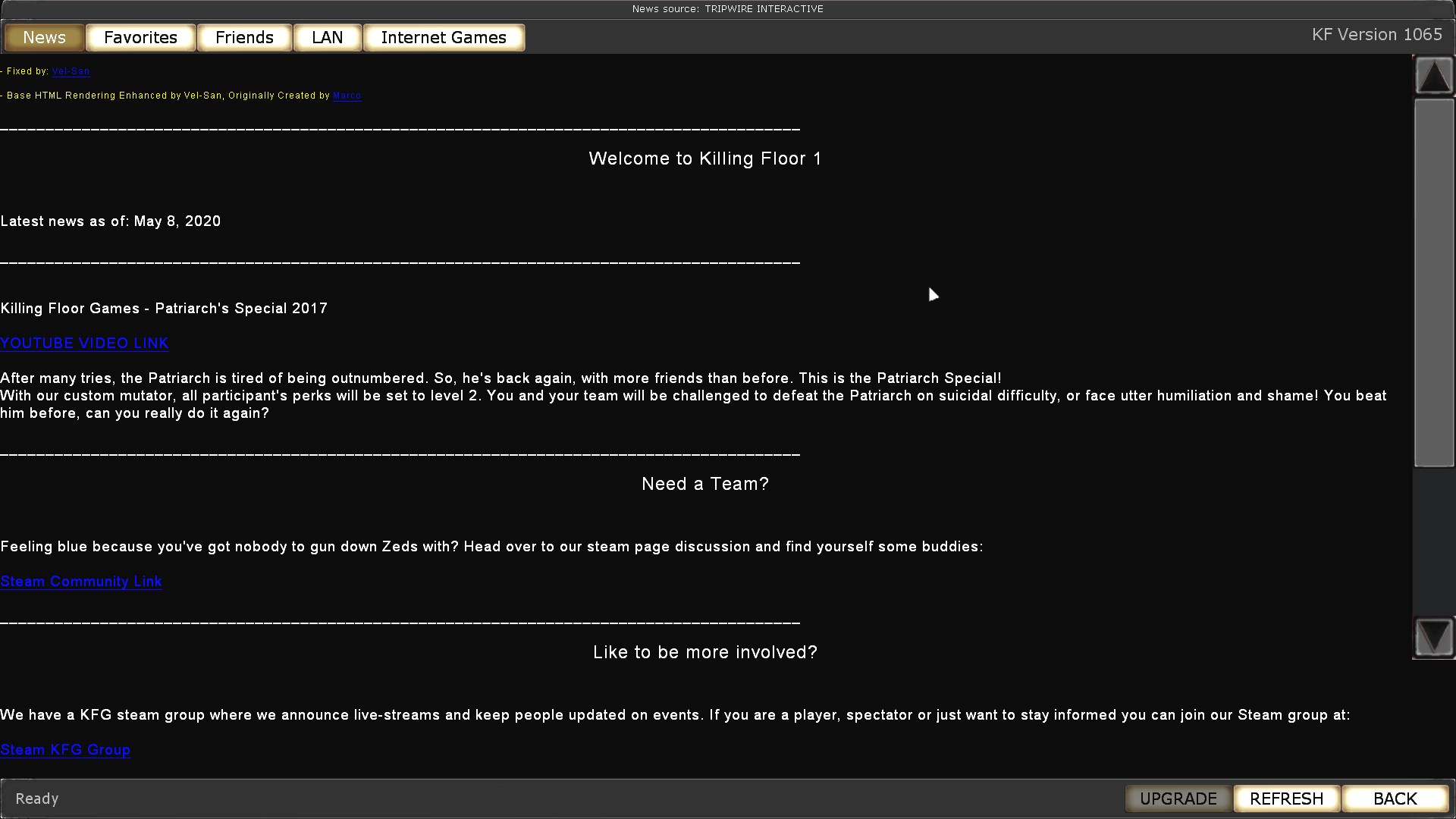Click the empty scrollbar track below the thumb
The height and width of the screenshot is (819, 1456).
pos(1433,541)
